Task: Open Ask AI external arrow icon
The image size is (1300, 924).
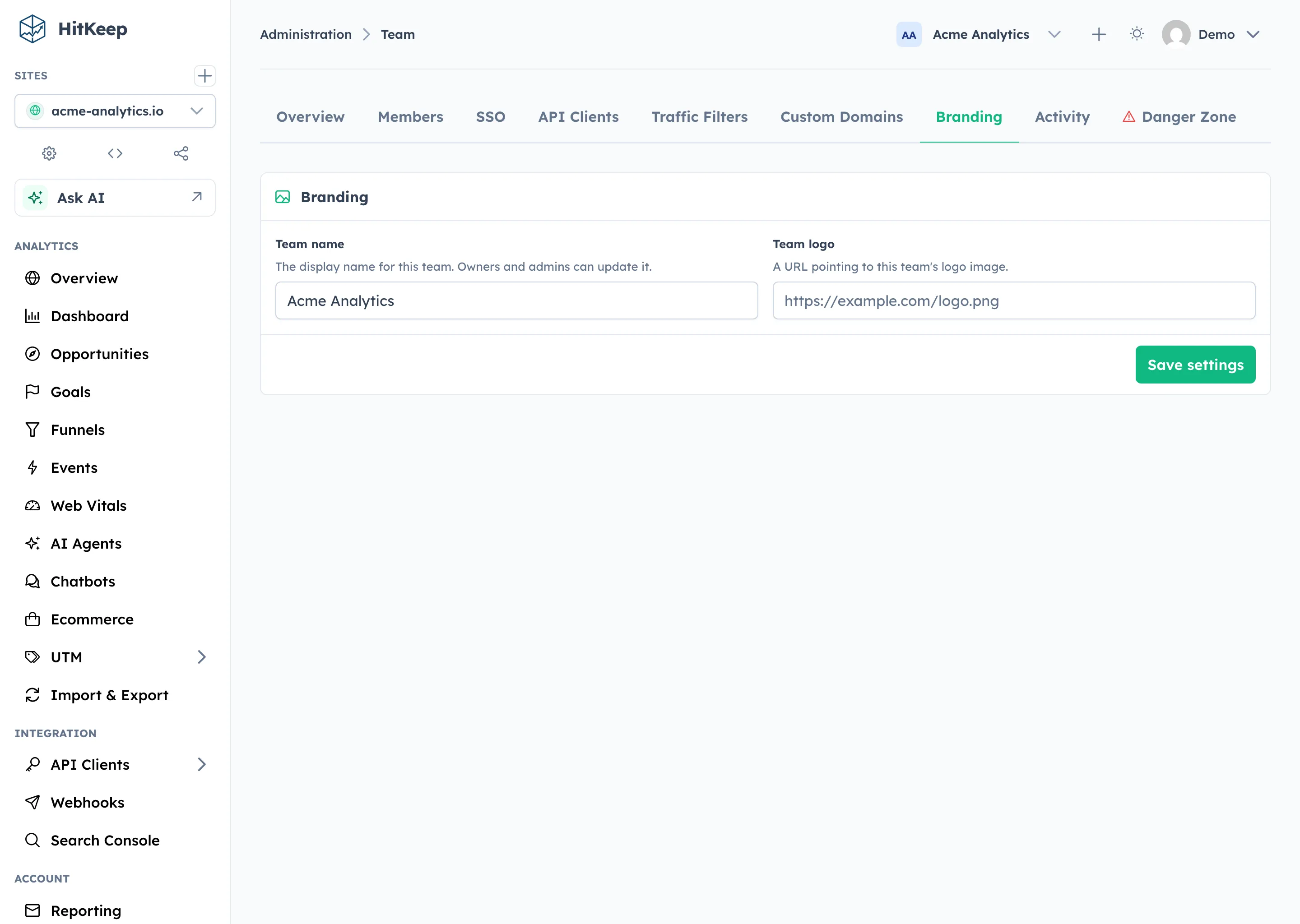Action: [x=197, y=197]
